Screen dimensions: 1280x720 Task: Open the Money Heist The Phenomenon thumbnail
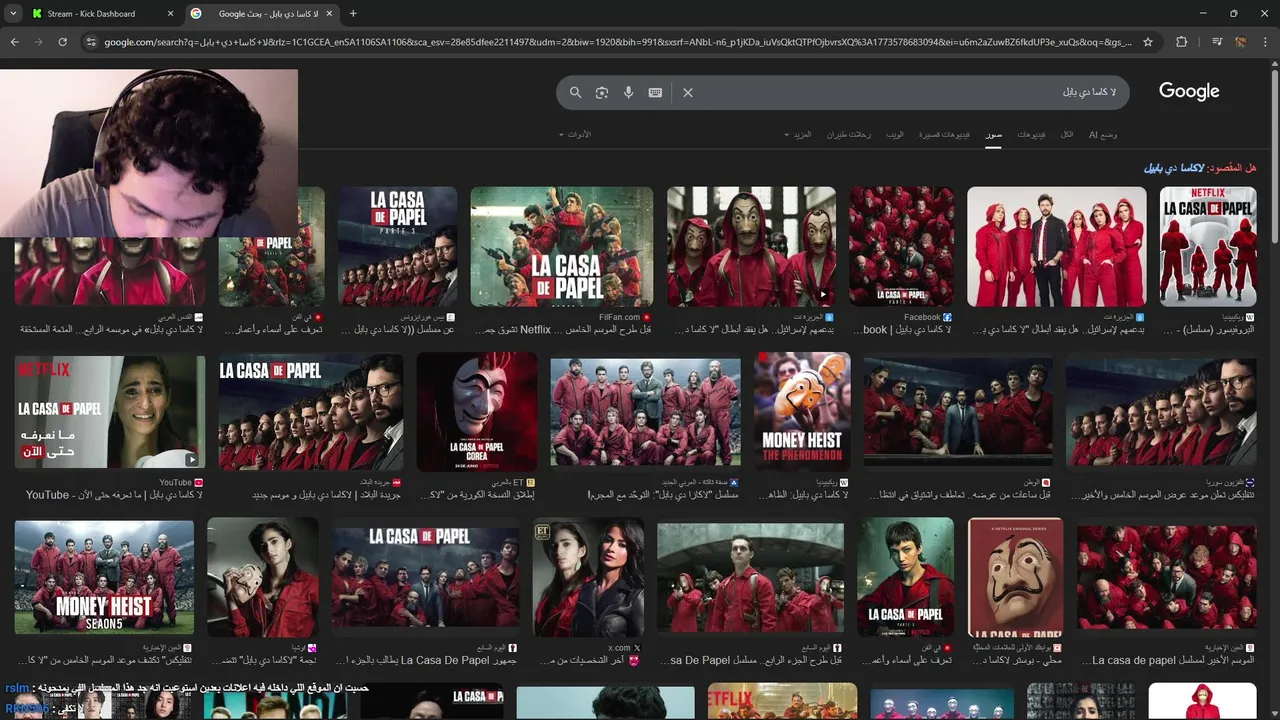pos(802,411)
